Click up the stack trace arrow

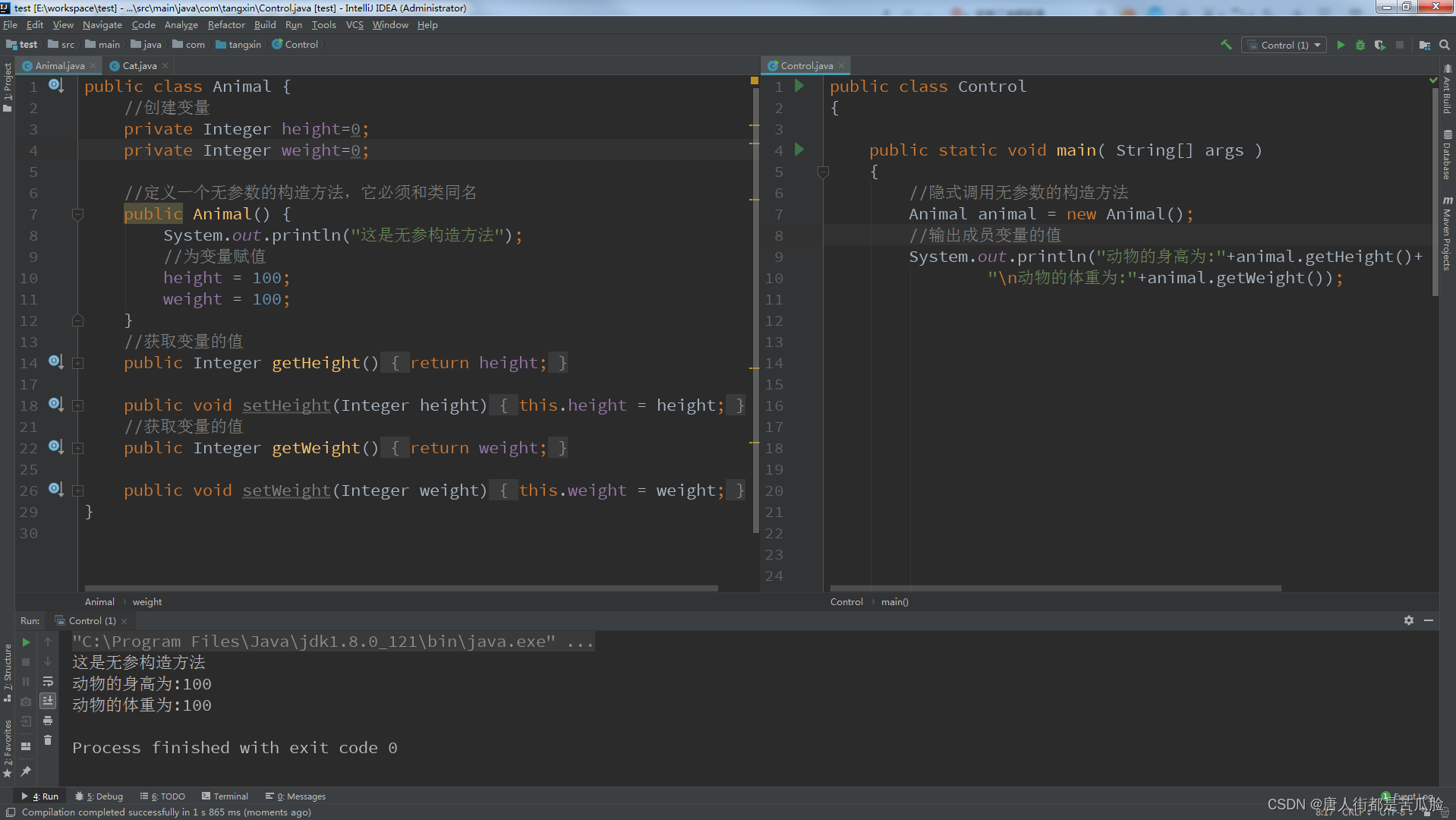48,642
